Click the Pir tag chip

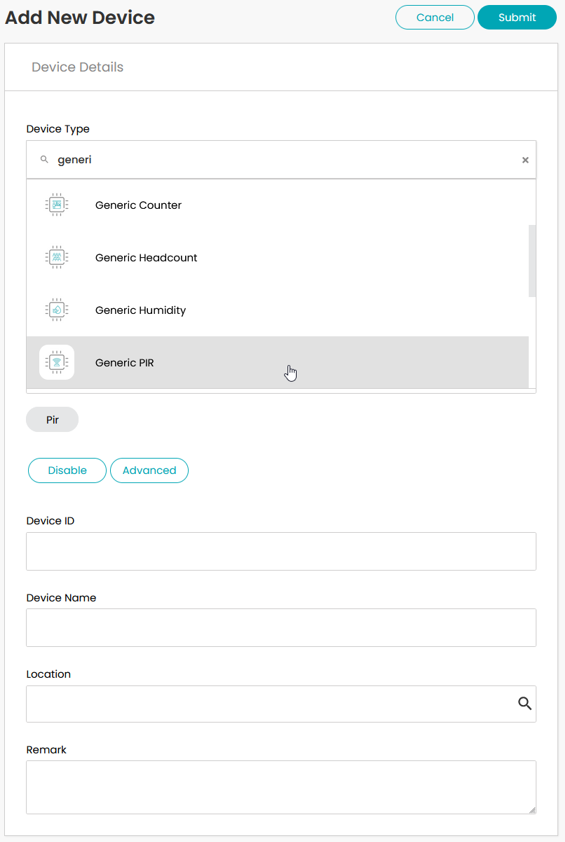point(52,419)
